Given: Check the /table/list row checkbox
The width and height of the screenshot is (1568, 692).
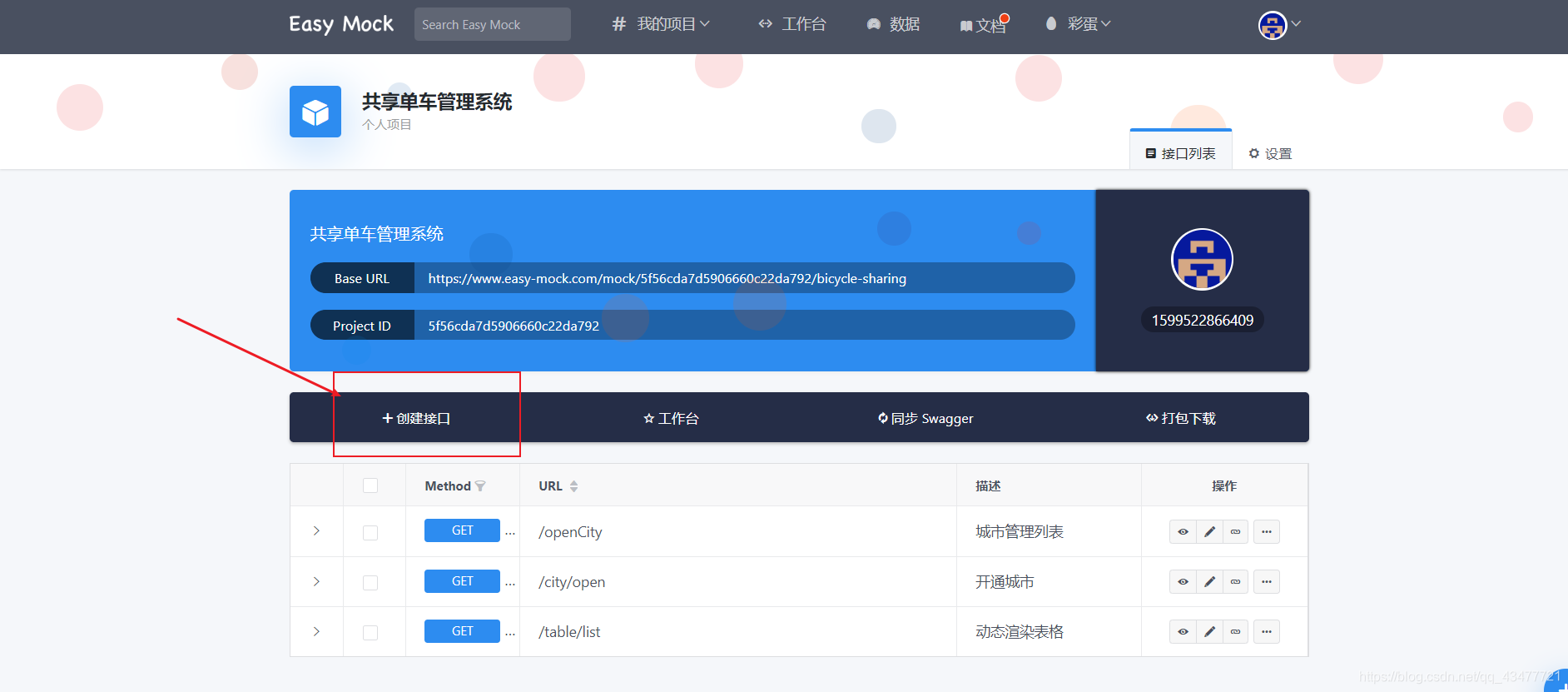Looking at the screenshot, I should (370, 632).
